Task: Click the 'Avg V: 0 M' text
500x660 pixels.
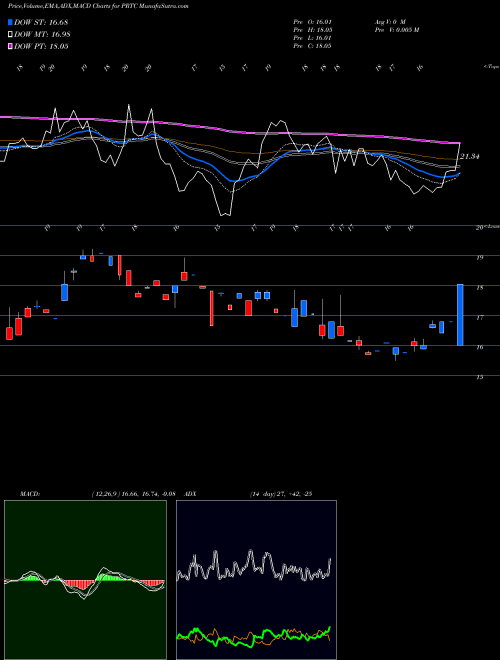Action: point(389,22)
